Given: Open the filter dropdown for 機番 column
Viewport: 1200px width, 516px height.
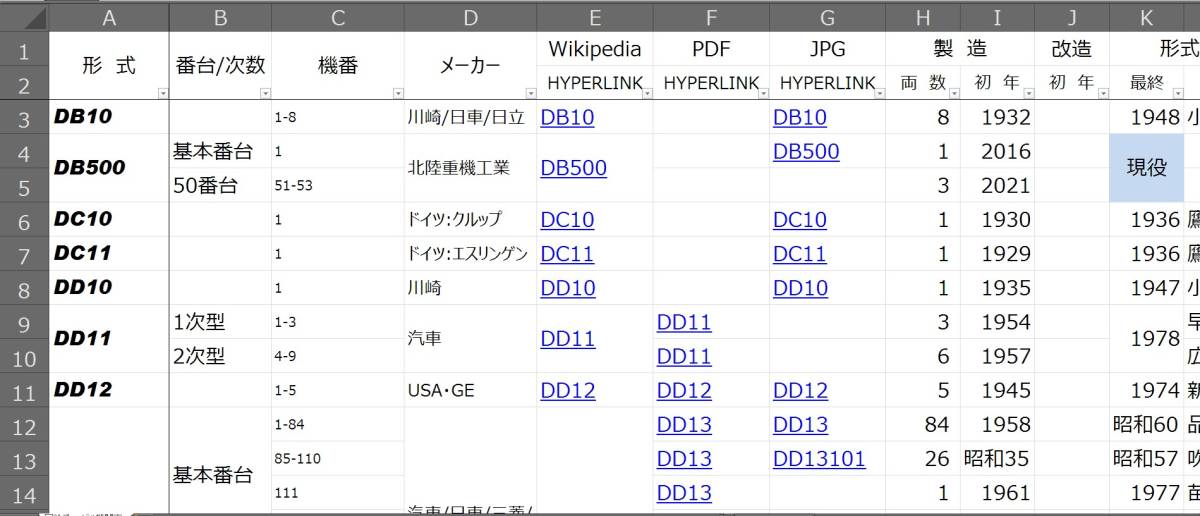Looking at the screenshot, I should (398, 93).
